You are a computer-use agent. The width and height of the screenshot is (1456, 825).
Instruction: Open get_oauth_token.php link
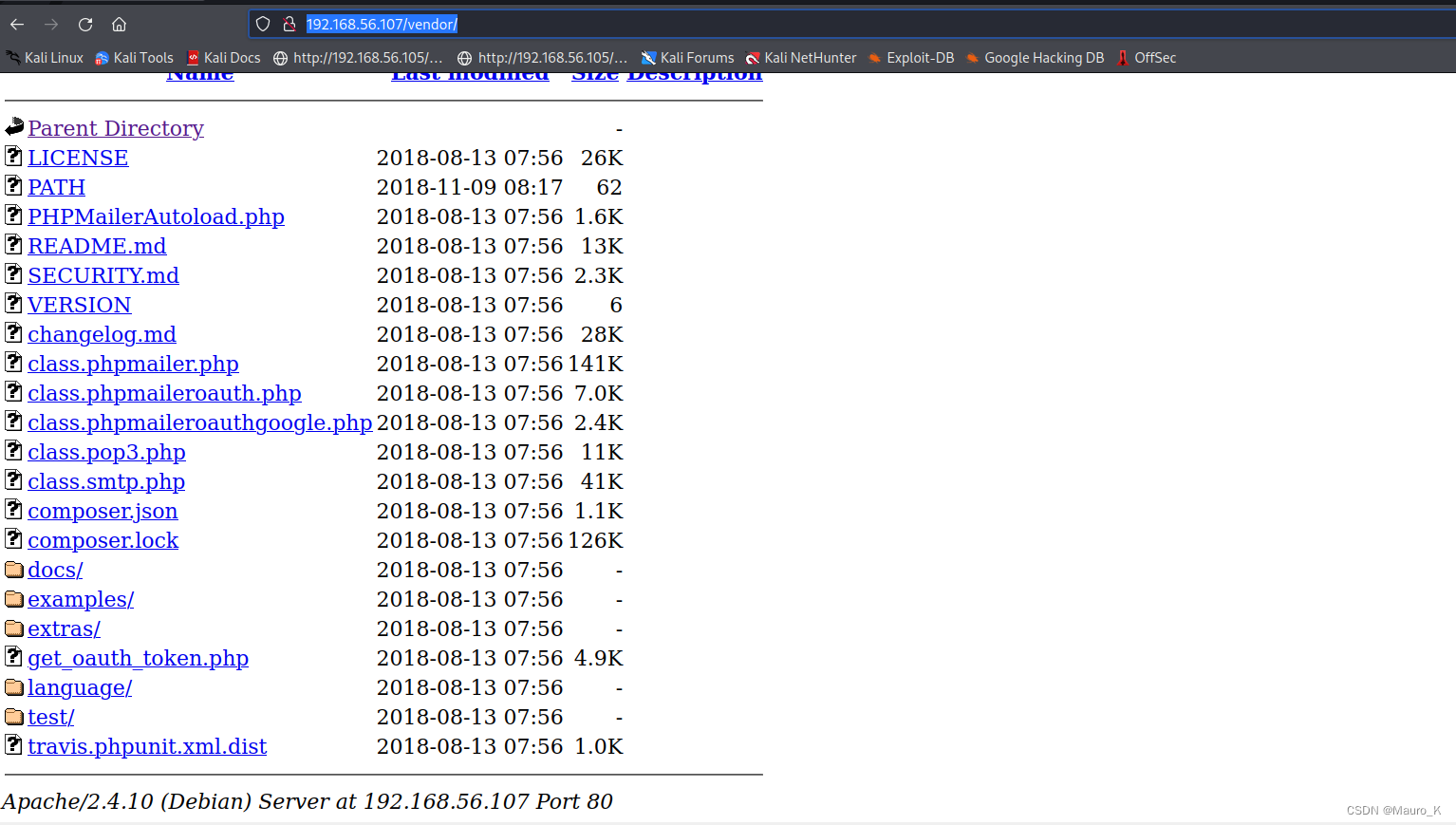138,658
